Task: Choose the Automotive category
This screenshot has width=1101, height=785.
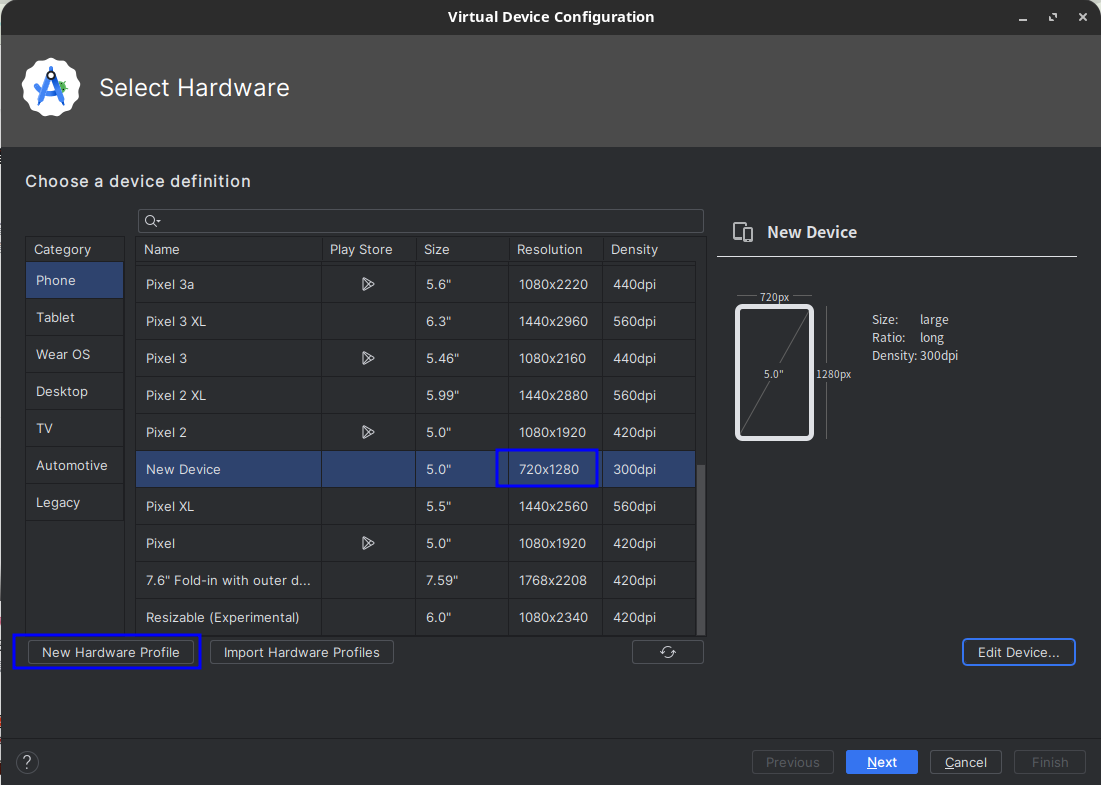Action: coord(71,465)
